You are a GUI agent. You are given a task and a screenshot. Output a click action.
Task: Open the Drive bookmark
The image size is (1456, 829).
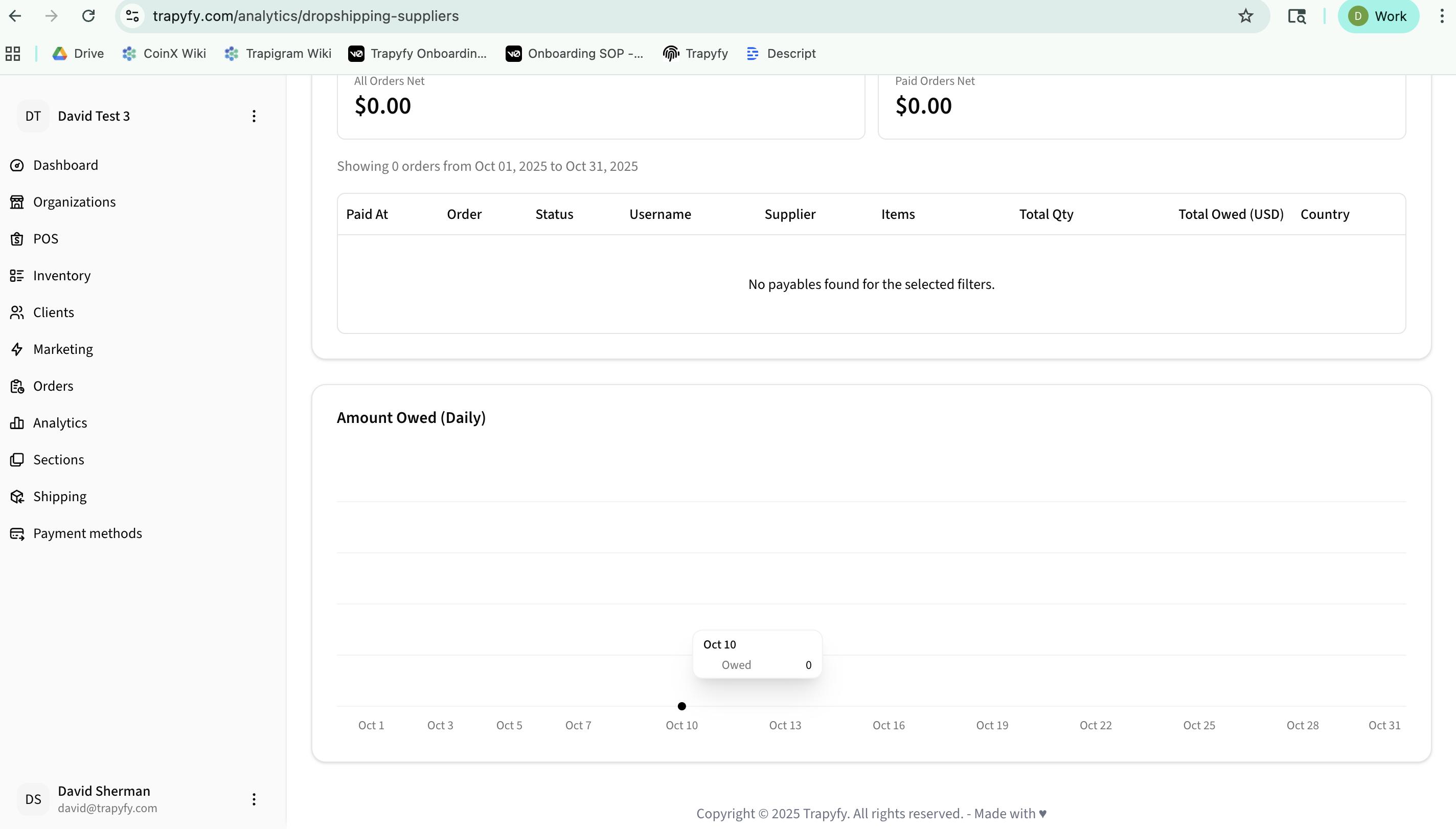[x=78, y=54]
